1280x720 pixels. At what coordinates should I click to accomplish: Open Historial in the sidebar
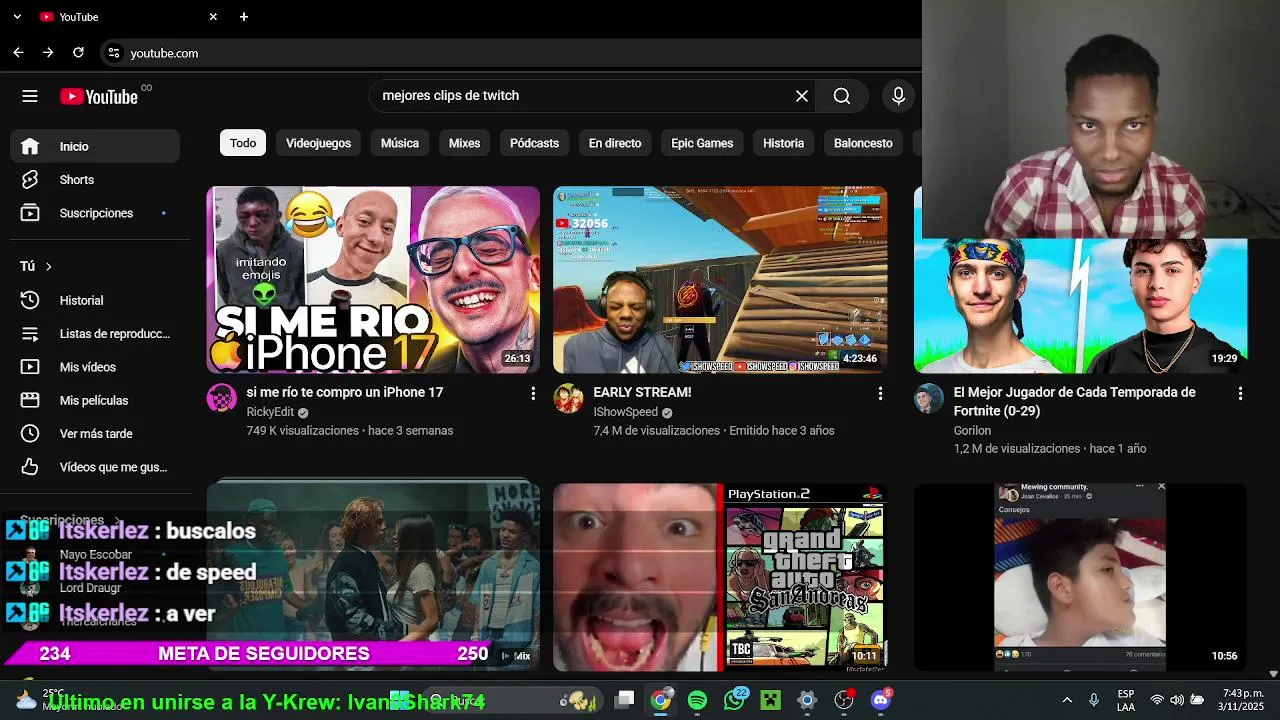click(x=95, y=300)
